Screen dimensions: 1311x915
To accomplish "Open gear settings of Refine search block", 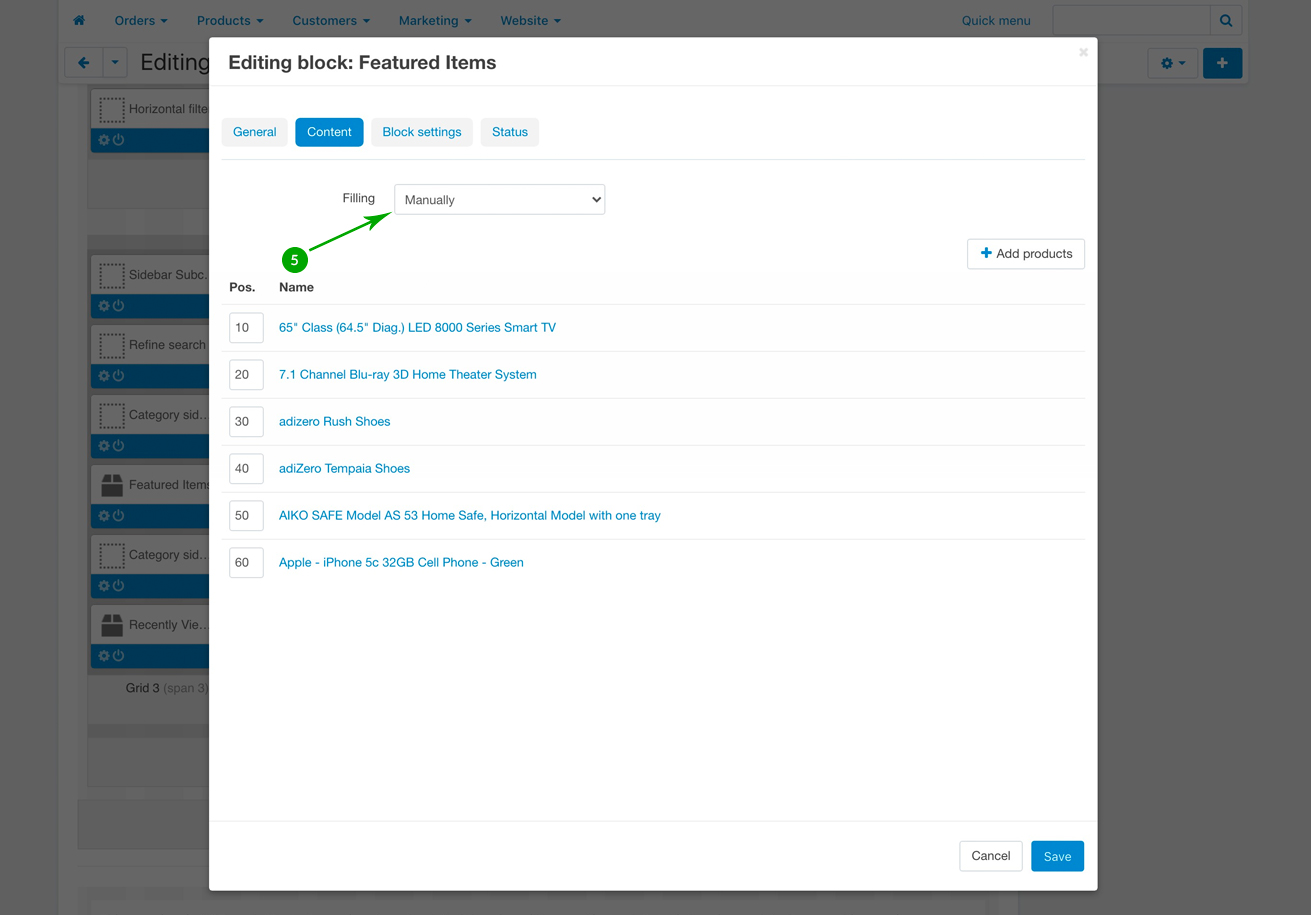I will pyautogui.click(x=104, y=376).
